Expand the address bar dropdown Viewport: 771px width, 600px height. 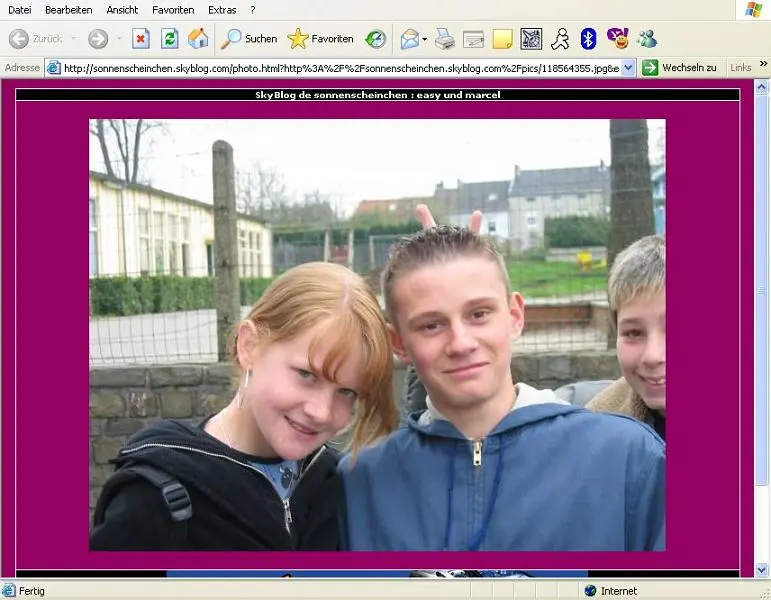pos(628,68)
